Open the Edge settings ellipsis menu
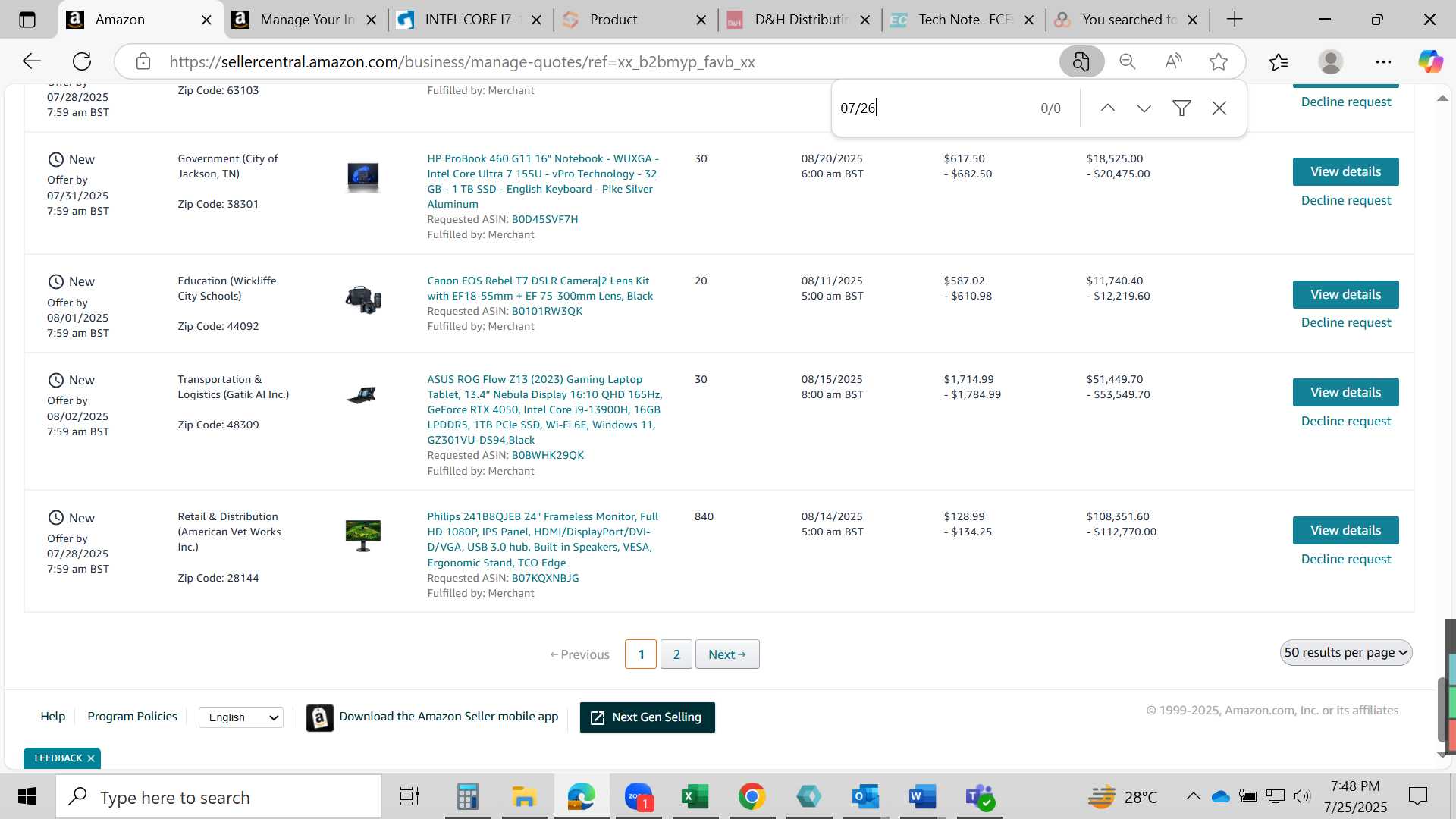The height and width of the screenshot is (819, 1456). coord(1383,61)
